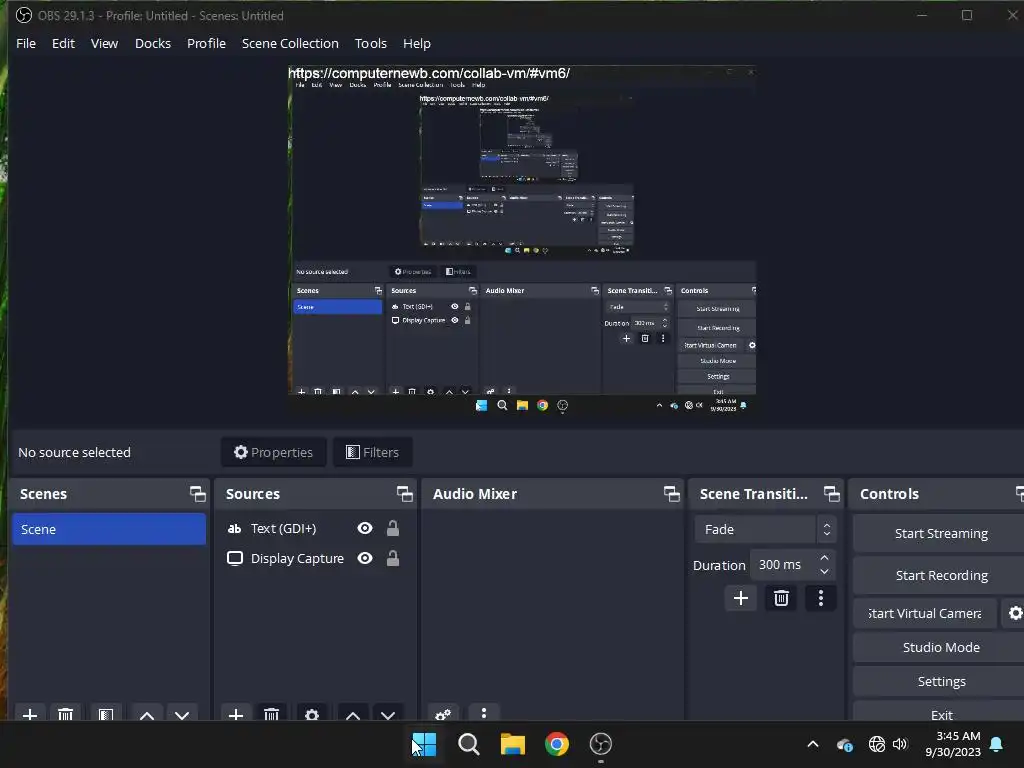Click Start Recording
The height and width of the screenshot is (768, 1024).
point(940,575)
